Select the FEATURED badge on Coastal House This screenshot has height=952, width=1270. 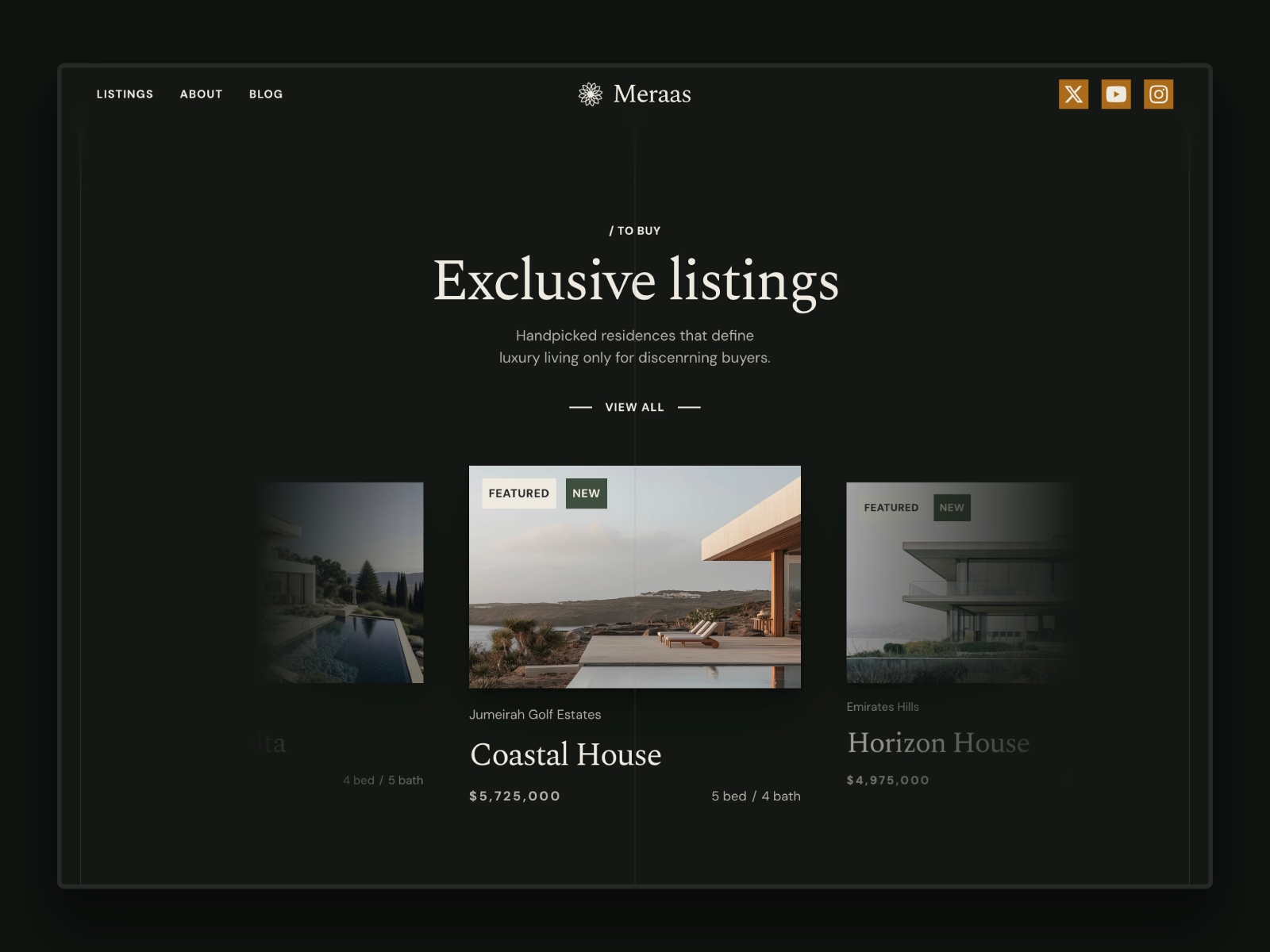point(518,493)
